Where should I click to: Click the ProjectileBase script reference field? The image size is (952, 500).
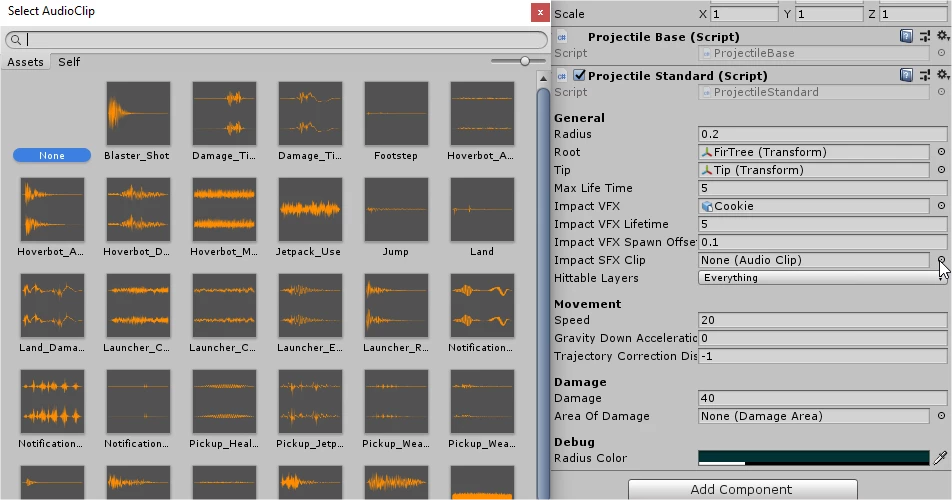coord(814,53)
